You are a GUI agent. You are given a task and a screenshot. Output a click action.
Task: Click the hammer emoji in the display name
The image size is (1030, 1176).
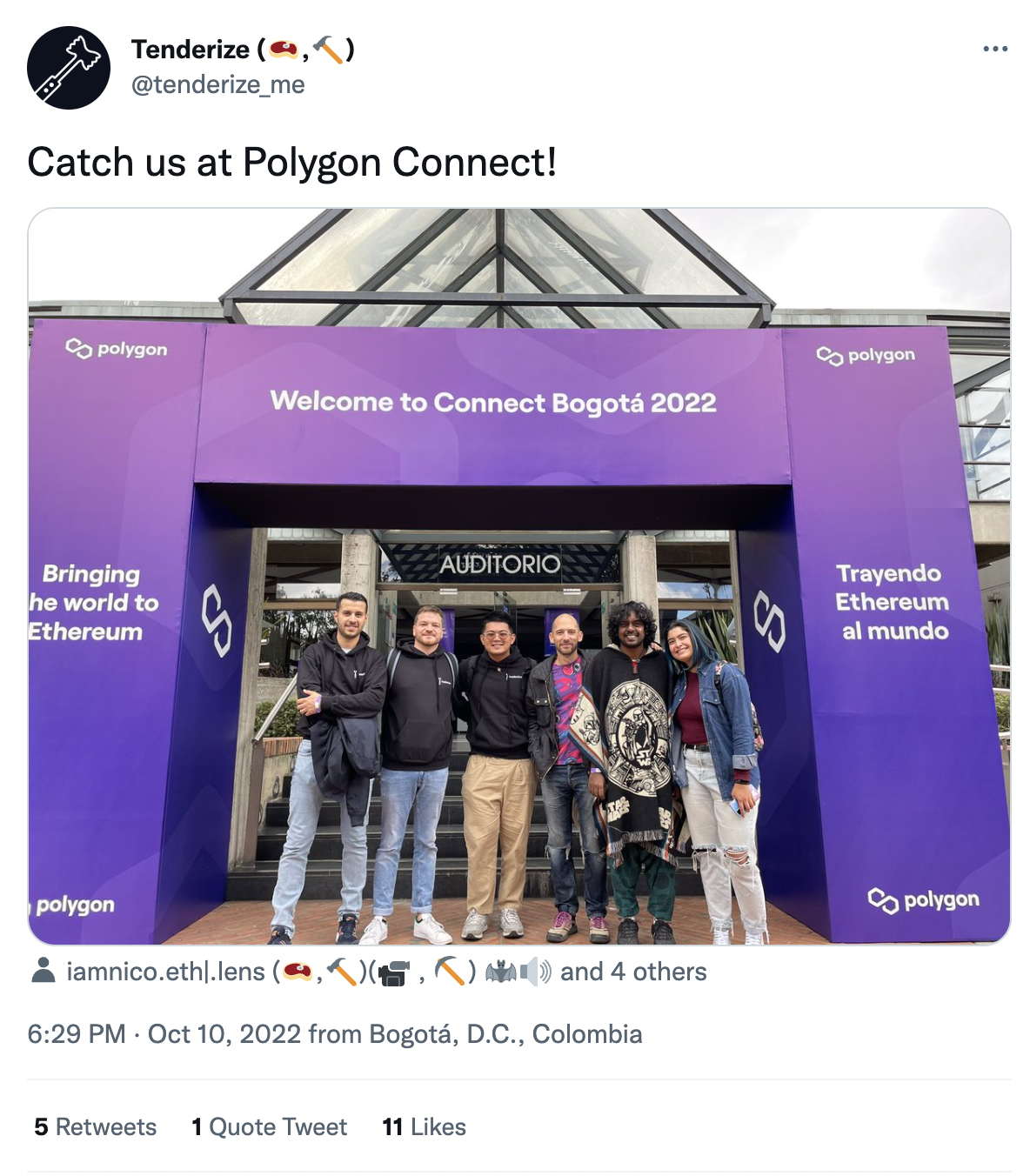329,49
